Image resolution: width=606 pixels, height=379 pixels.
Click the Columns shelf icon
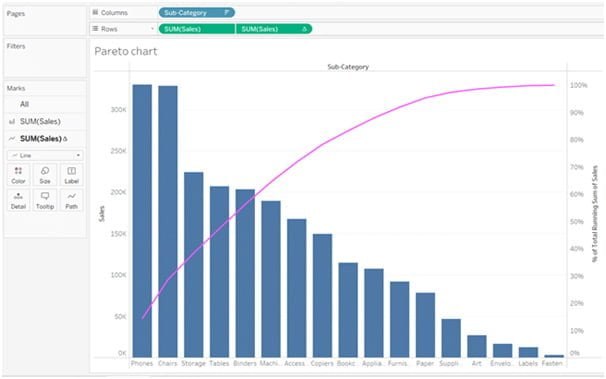pyautogui.click(x=95, y=12)
